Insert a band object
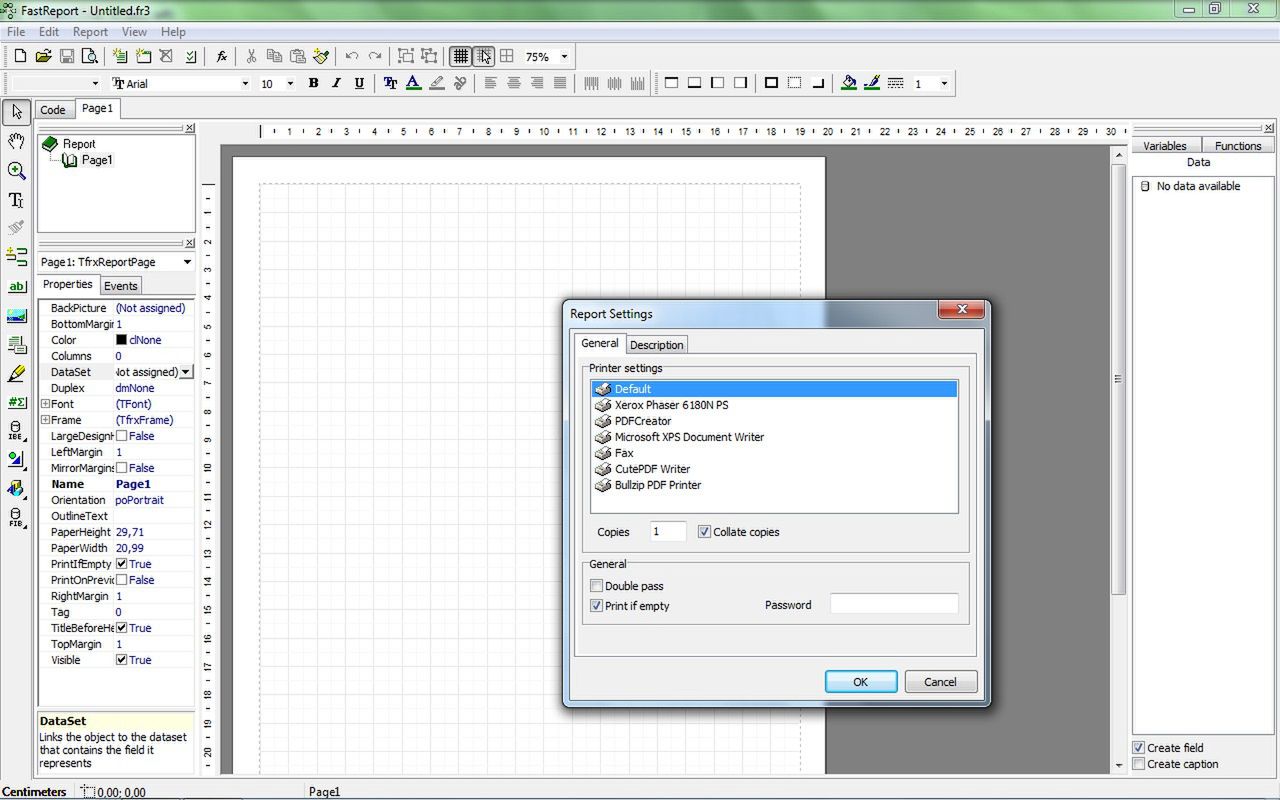The width and height of the screenshot is (1280, 800). tap(16, 257)
